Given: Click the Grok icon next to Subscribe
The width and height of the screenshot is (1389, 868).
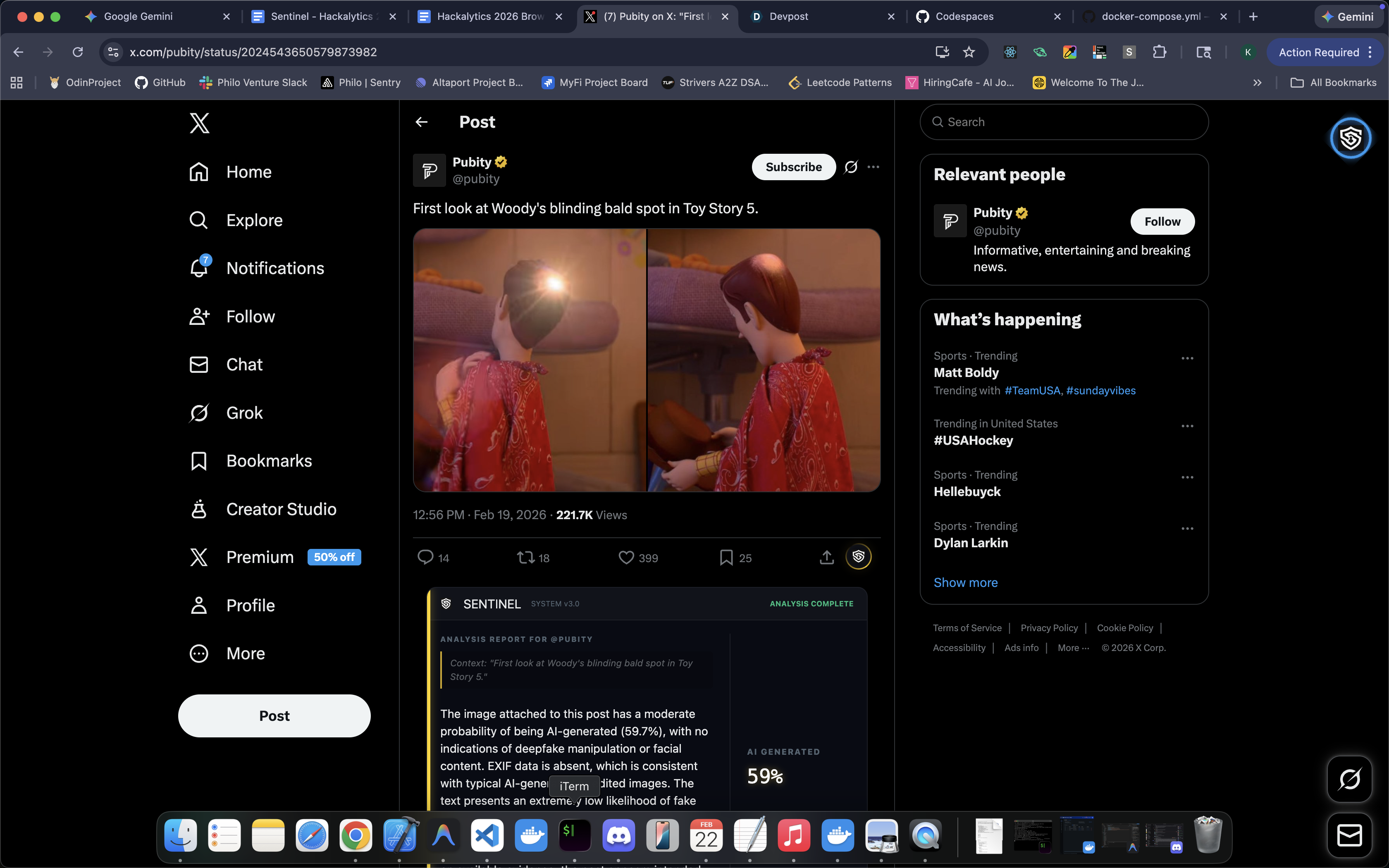Looking at the screenshot, I should pyautogui.click(x=851, y=167).
